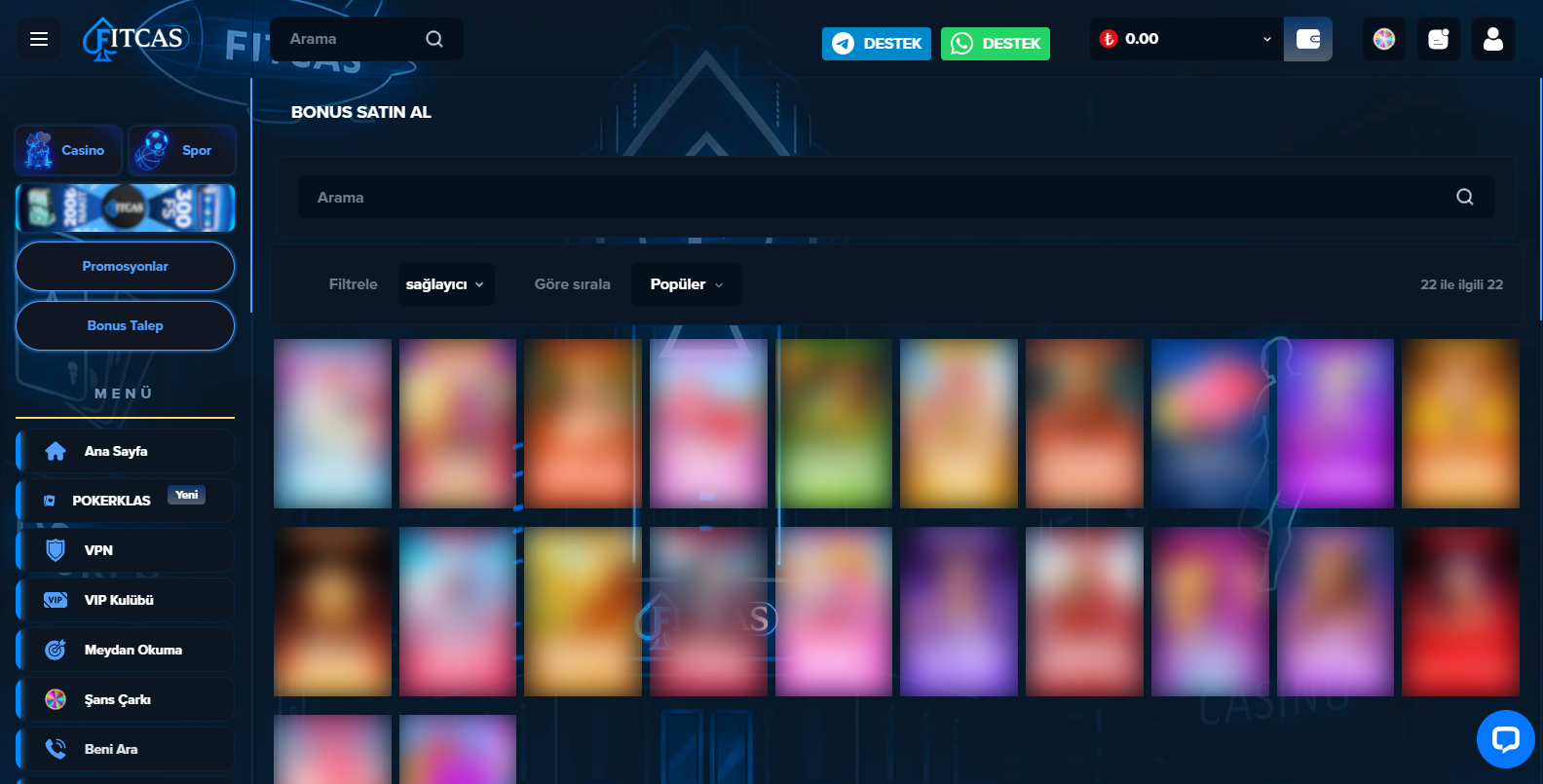Screen dimensions: 1543x784
Task: Open WhatsApp Destek support
Action: tap(995, 44)
